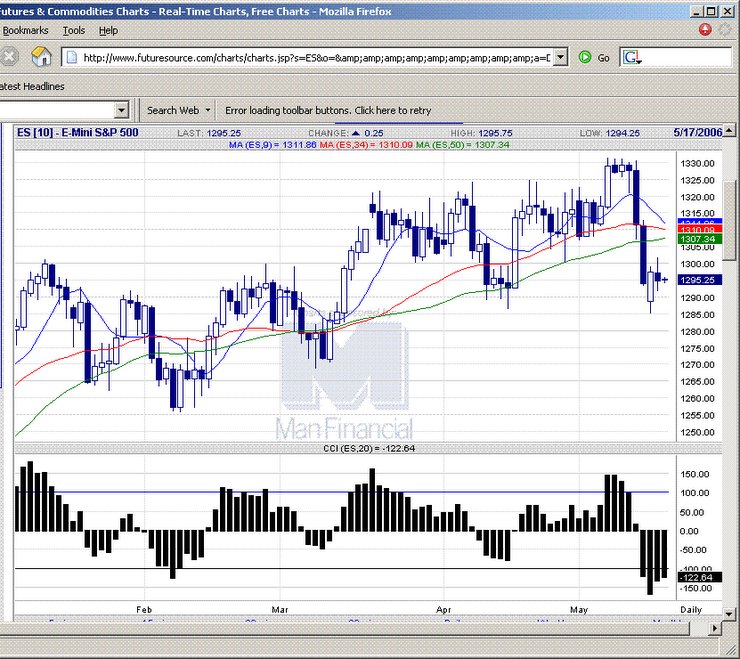Click the Go button label
Viewport: 740px width, 659px height.
point(604,58)
